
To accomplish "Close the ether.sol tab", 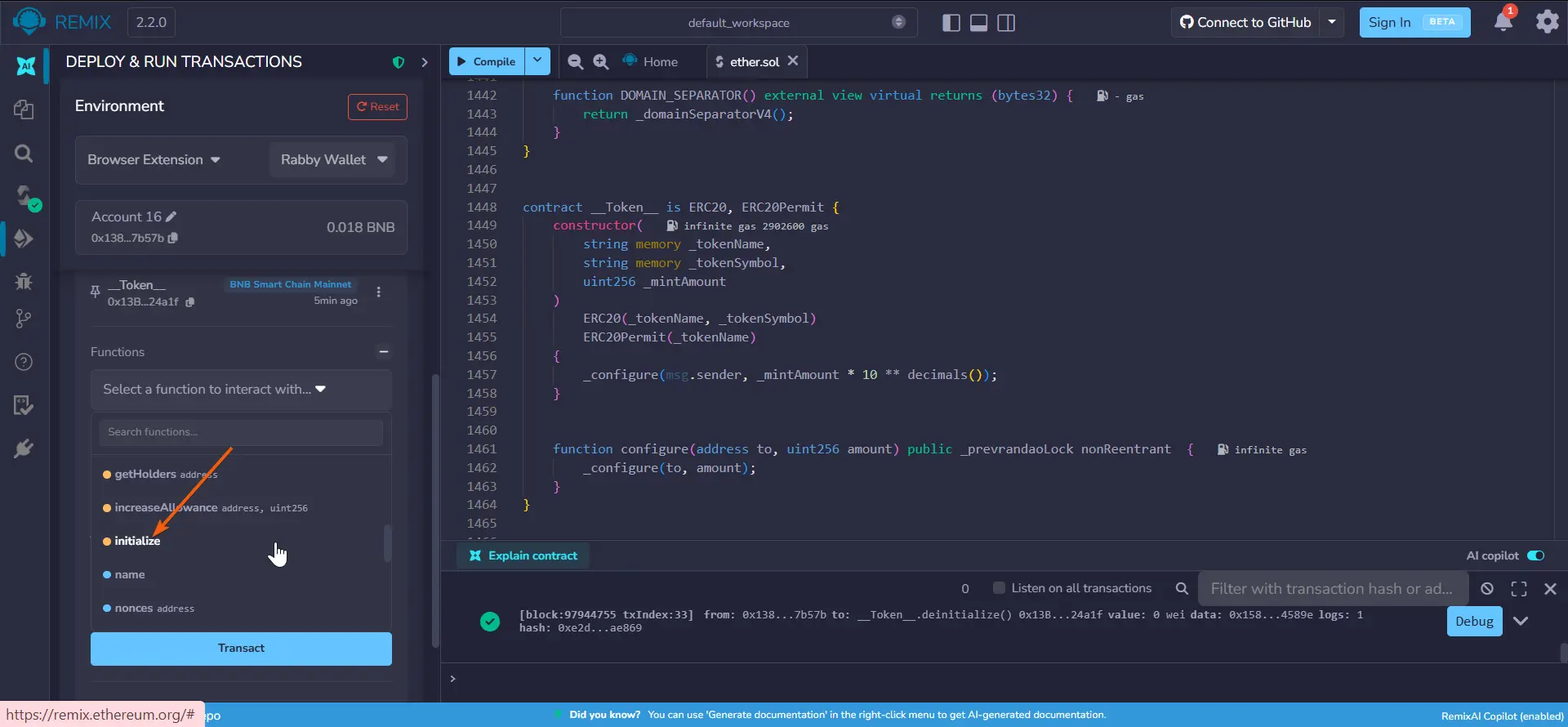I will (793, 61).
